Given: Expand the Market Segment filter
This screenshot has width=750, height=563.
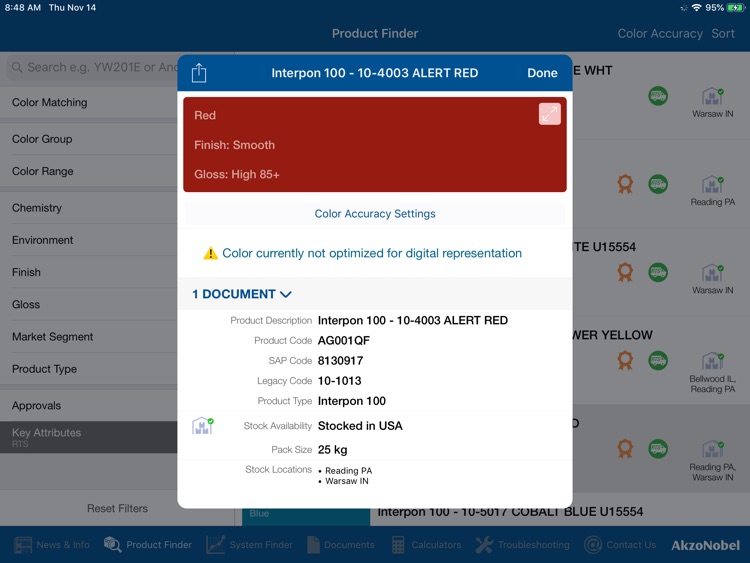Looking at the screenshot, I should tap(88, 337).
